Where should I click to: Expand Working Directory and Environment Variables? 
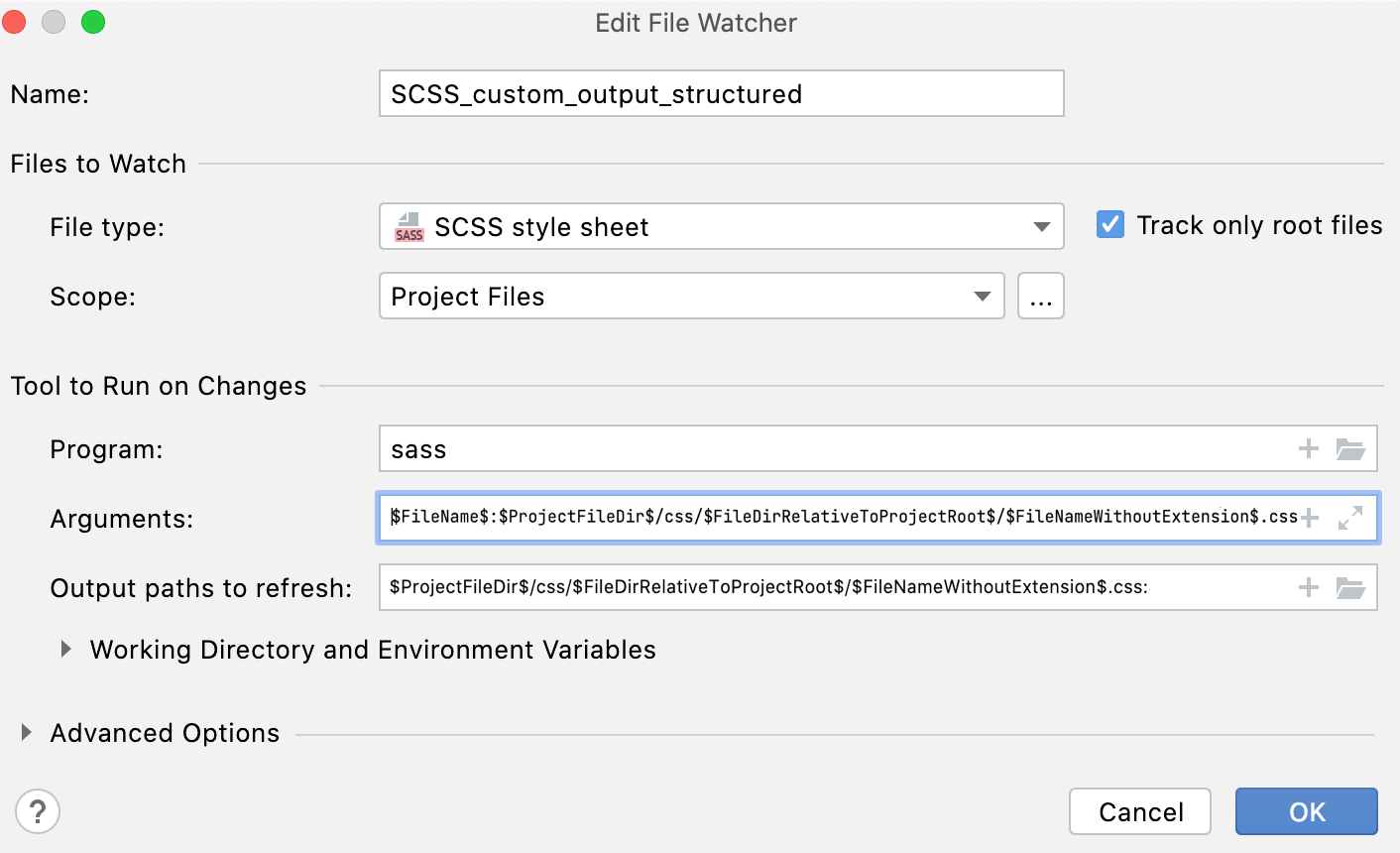[x=66, y=649]
